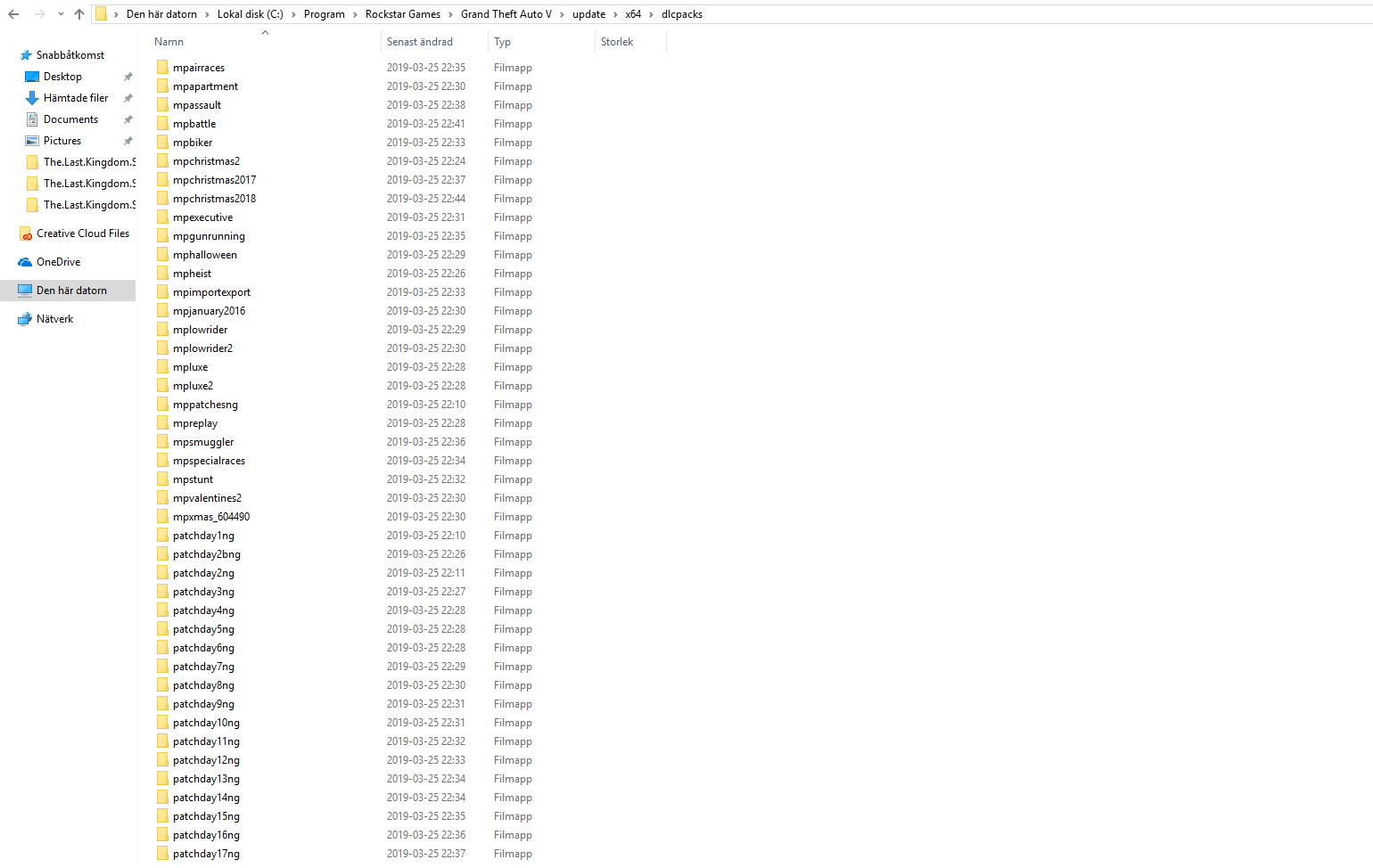Select the folder named mplowrider2
1373x868 pixels.
[202, 348]
